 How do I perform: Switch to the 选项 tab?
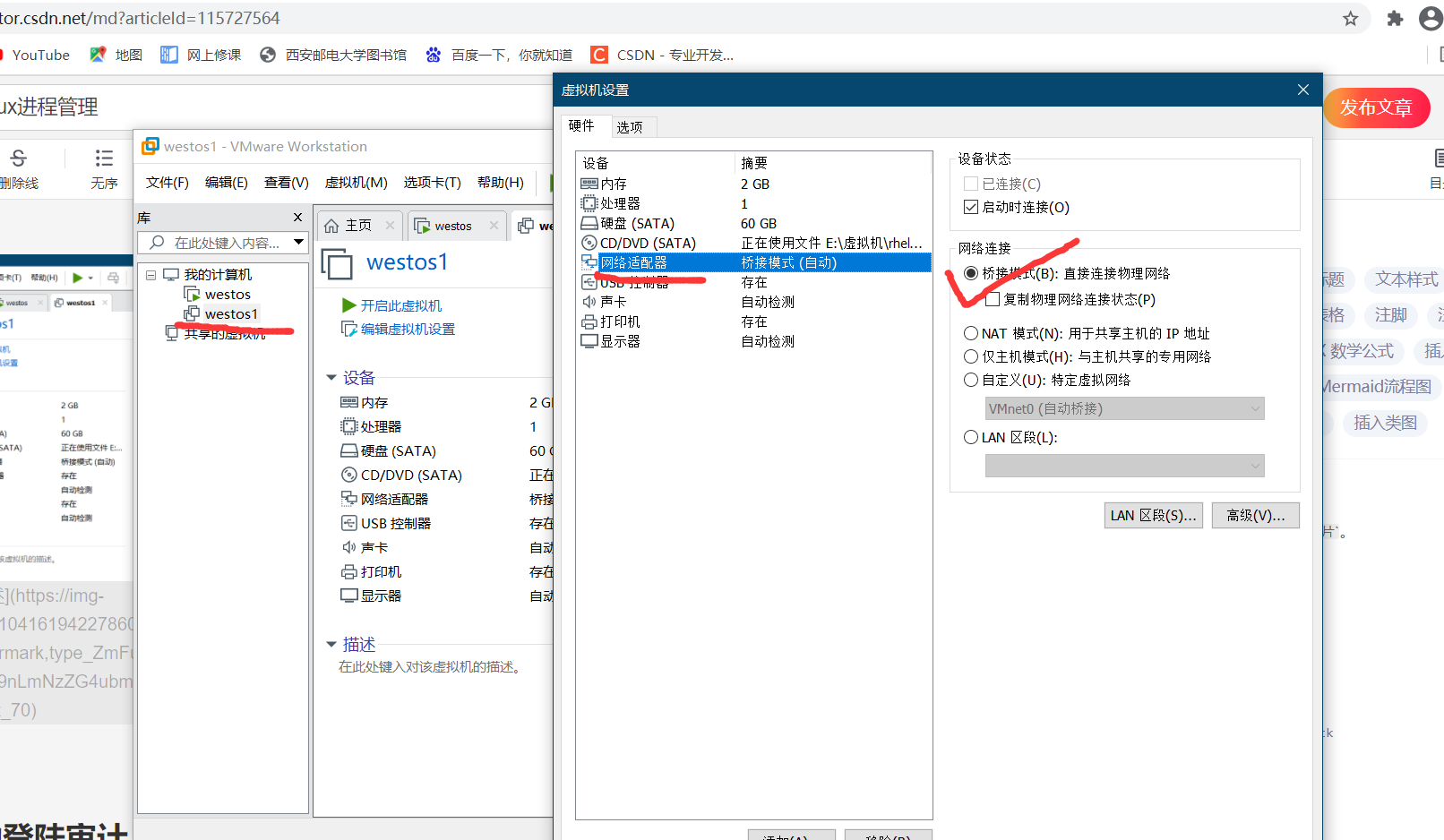coord(632,126)
